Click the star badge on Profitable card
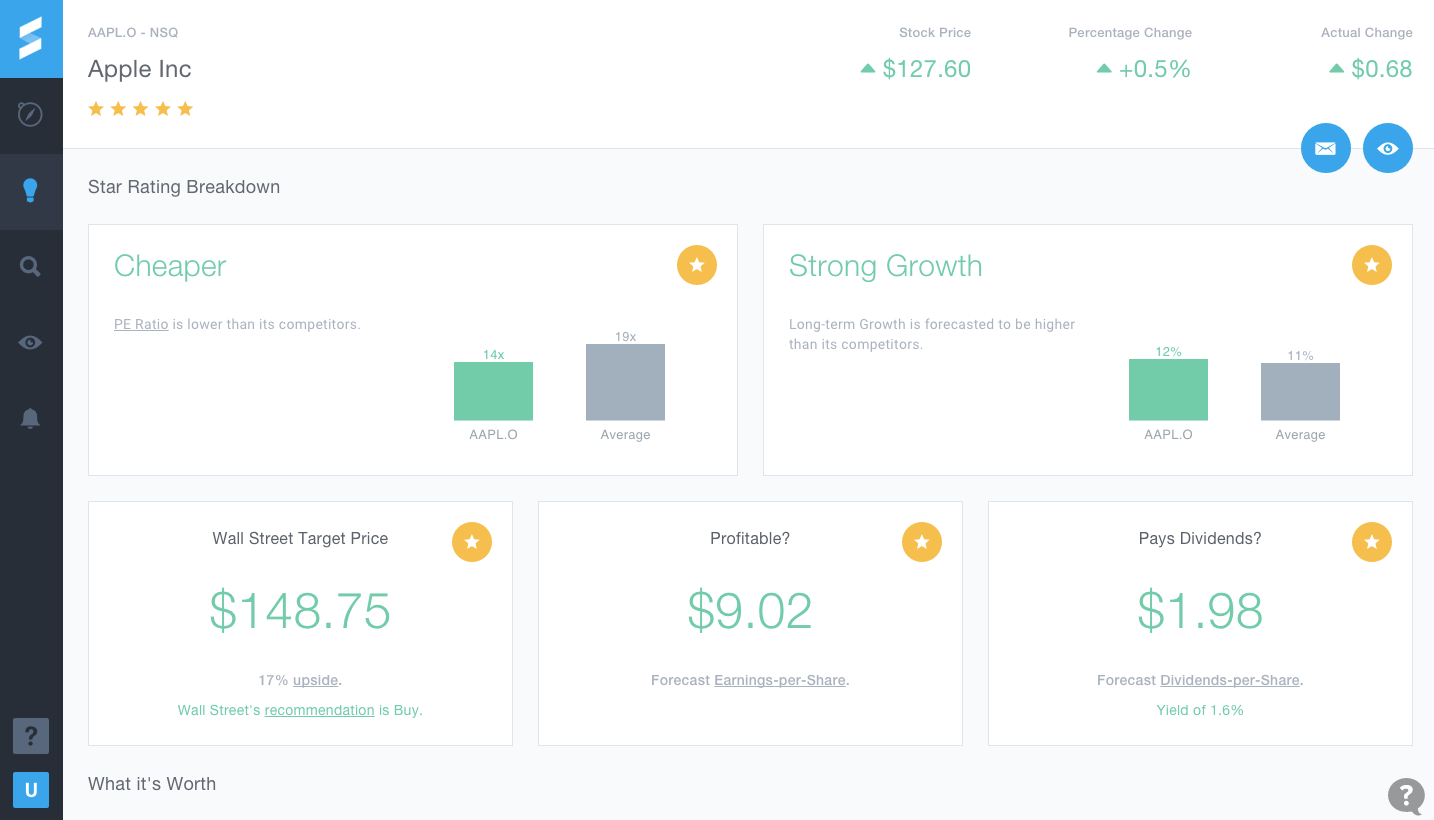 (922, 542)
